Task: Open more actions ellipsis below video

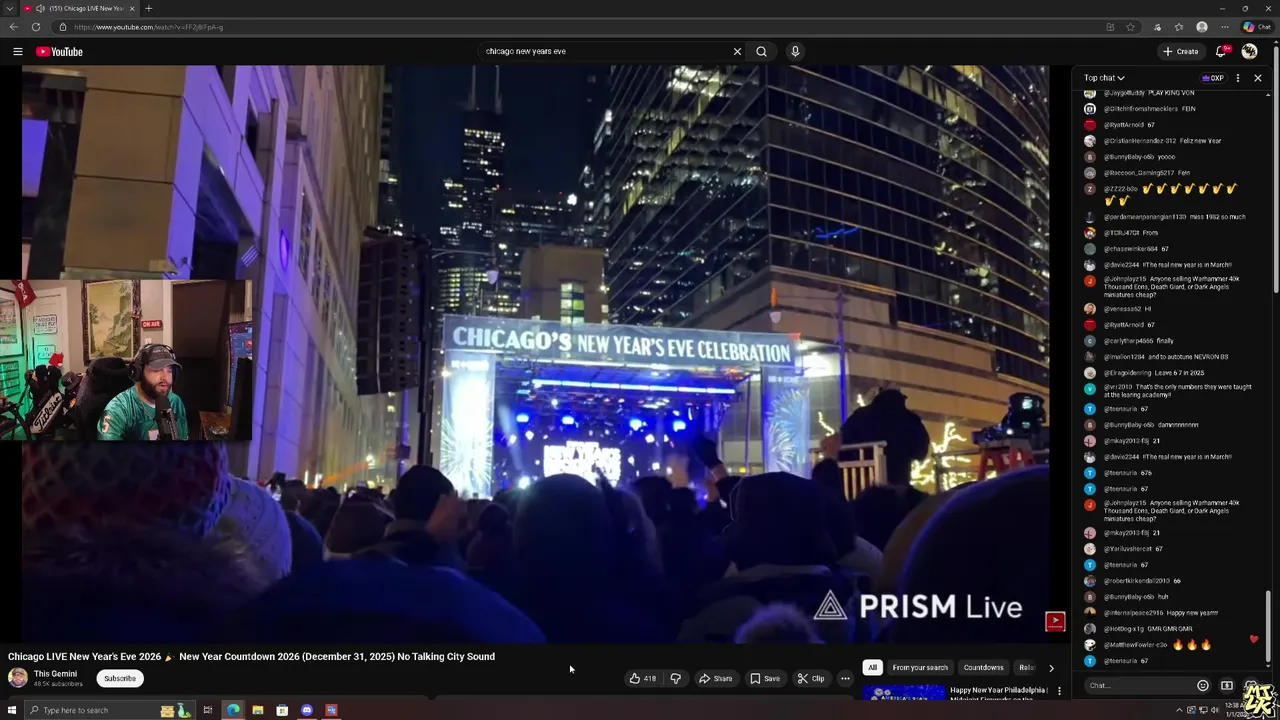Action: point(845,678)
